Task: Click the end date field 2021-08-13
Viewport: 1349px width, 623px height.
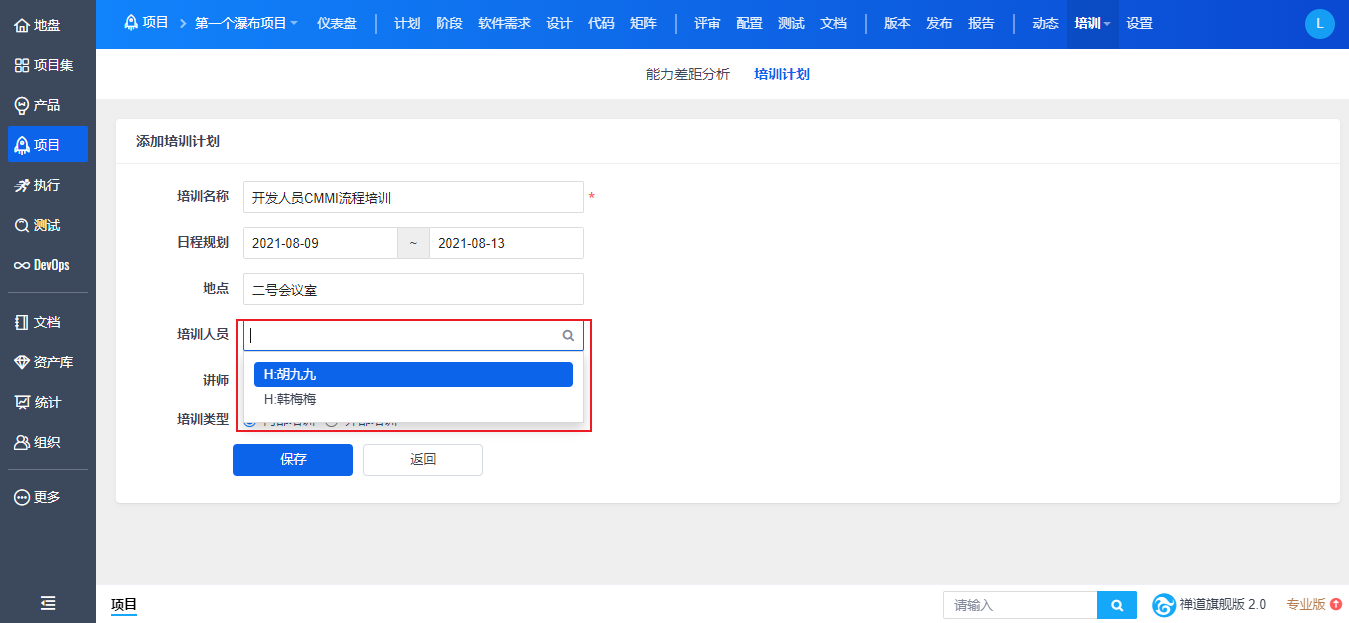Action: point(506,243)
